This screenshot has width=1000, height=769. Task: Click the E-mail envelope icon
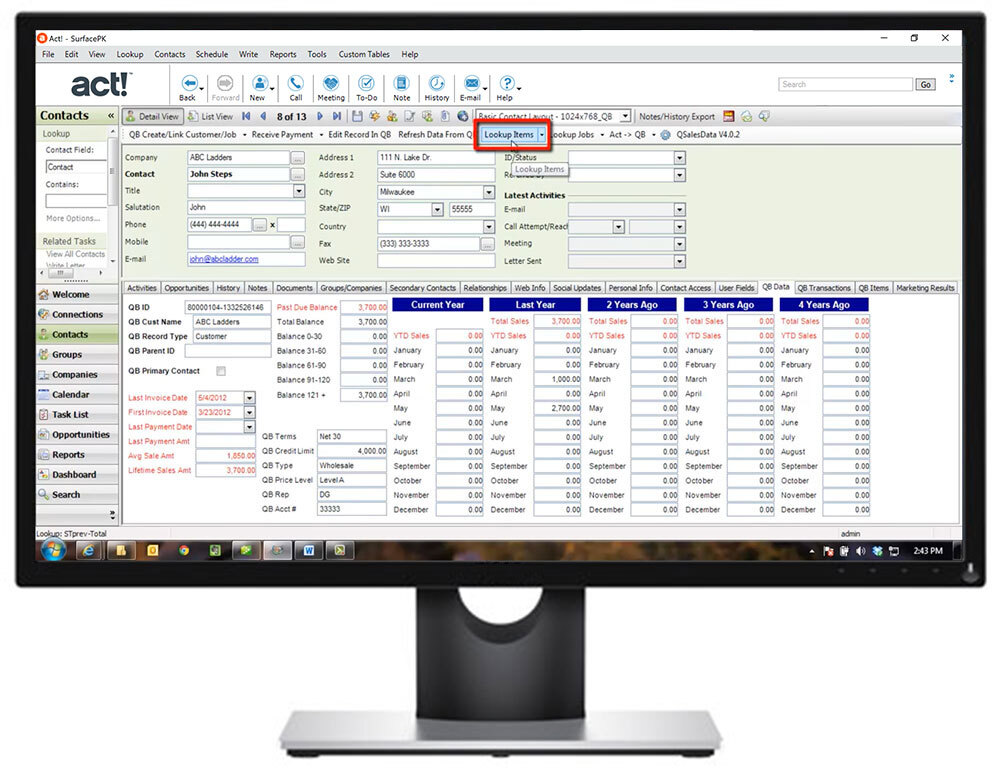(471, 83)
